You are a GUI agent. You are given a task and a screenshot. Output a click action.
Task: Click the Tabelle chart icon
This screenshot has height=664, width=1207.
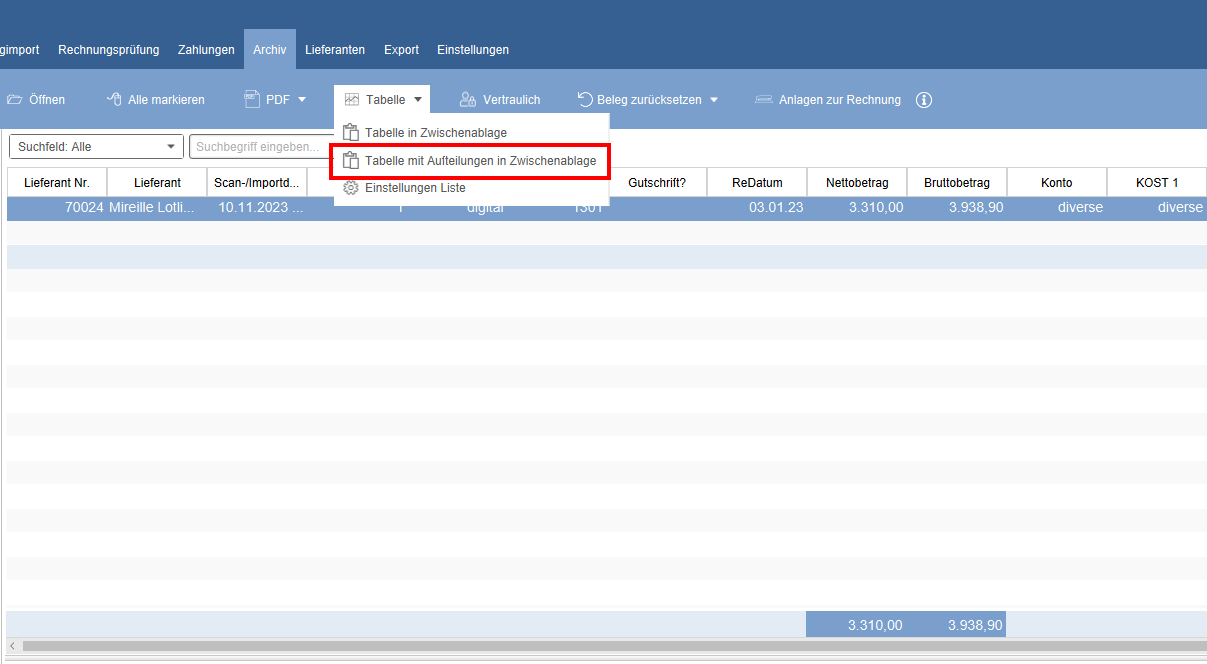coord(352,100)
